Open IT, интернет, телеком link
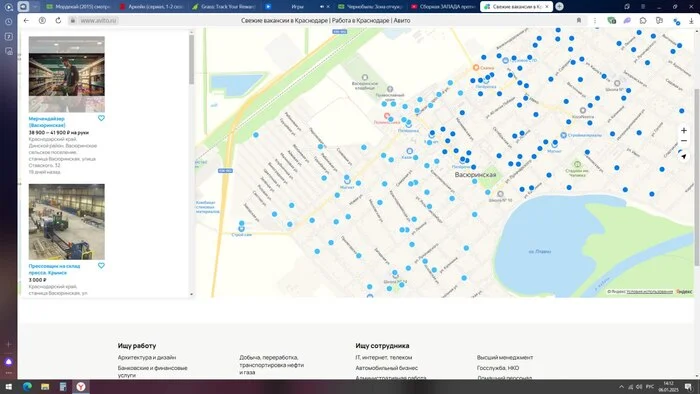 (x=383, y=357)
